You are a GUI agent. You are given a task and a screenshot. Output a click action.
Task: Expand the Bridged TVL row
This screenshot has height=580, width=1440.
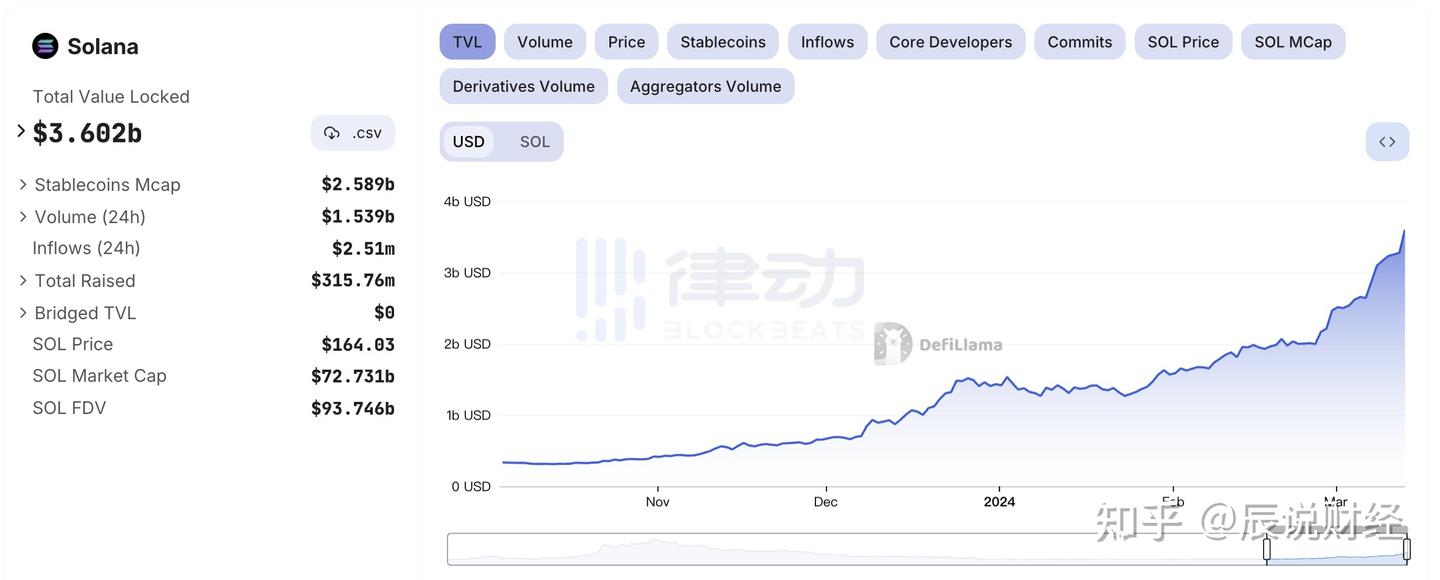click(23, 313)
